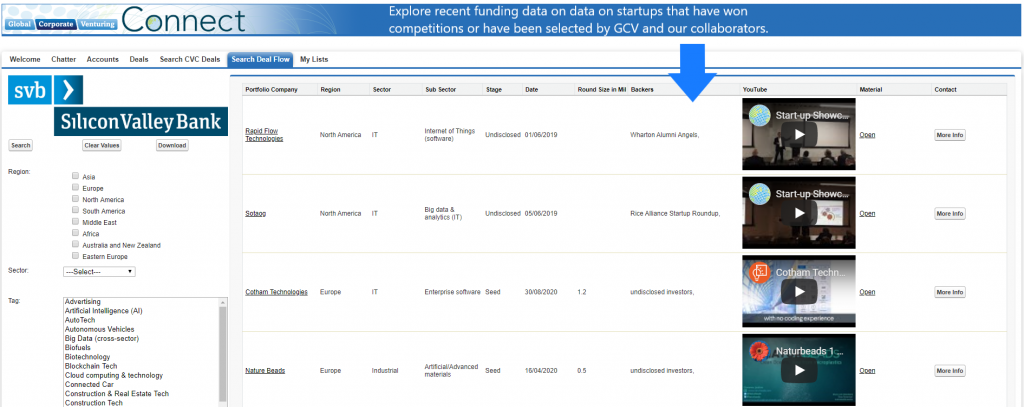Image resolution: width=1024 pixels, height=407 pixels.
Task: Play the Sotaog YouTube video
Action: click(798, 213)
